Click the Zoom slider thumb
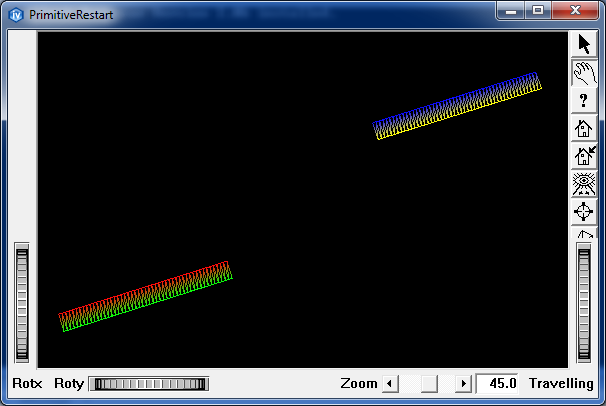This screenshot has width=606, height=406. click(x=428, y=384)
